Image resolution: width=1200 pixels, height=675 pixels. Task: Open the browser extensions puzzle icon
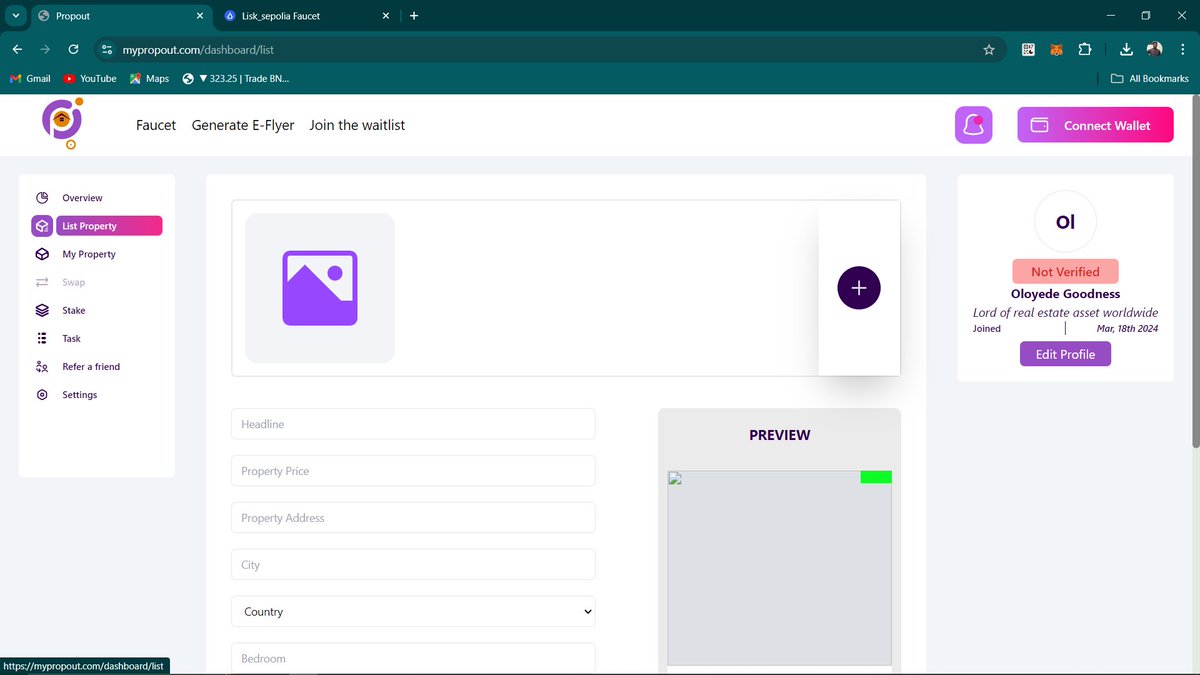[1085, 49]
